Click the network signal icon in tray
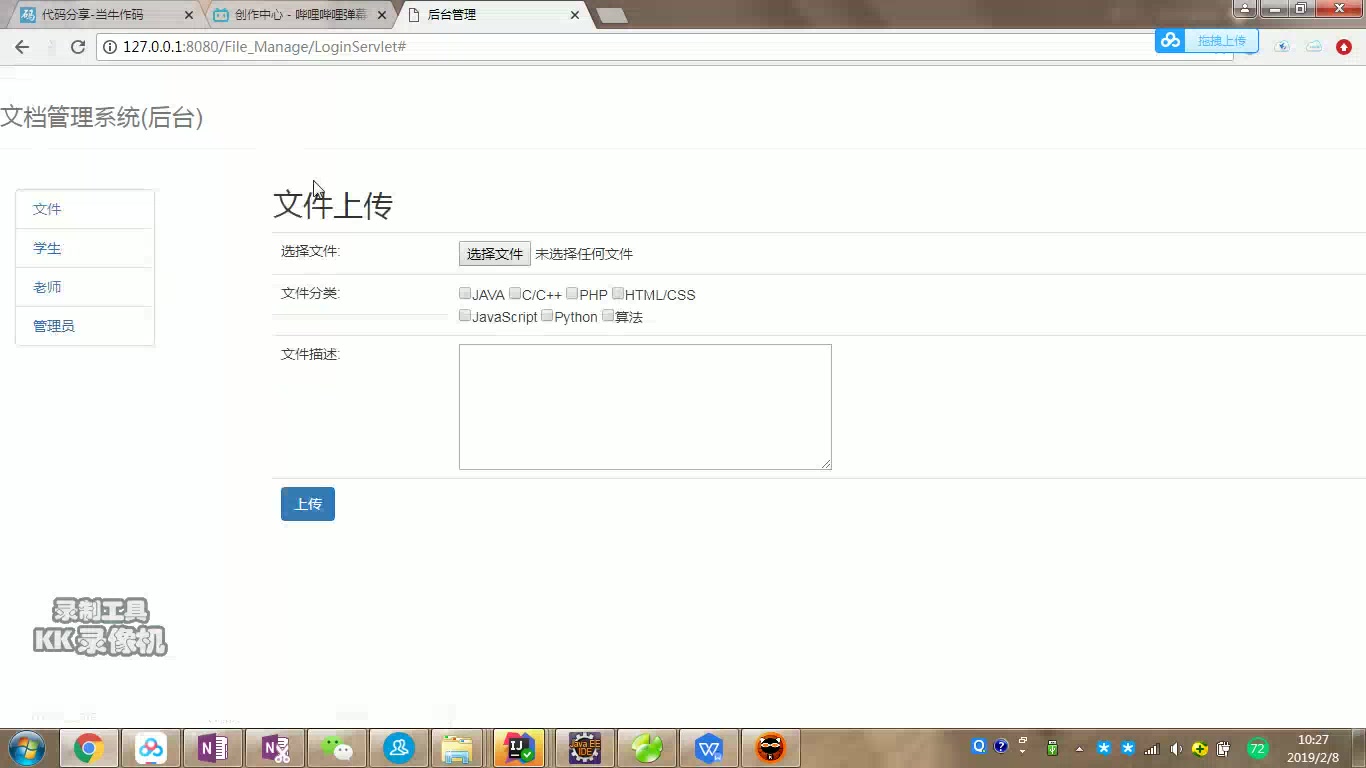Screen dimensions: 1366x768 pyautogui.click(x=1153, y=747)
